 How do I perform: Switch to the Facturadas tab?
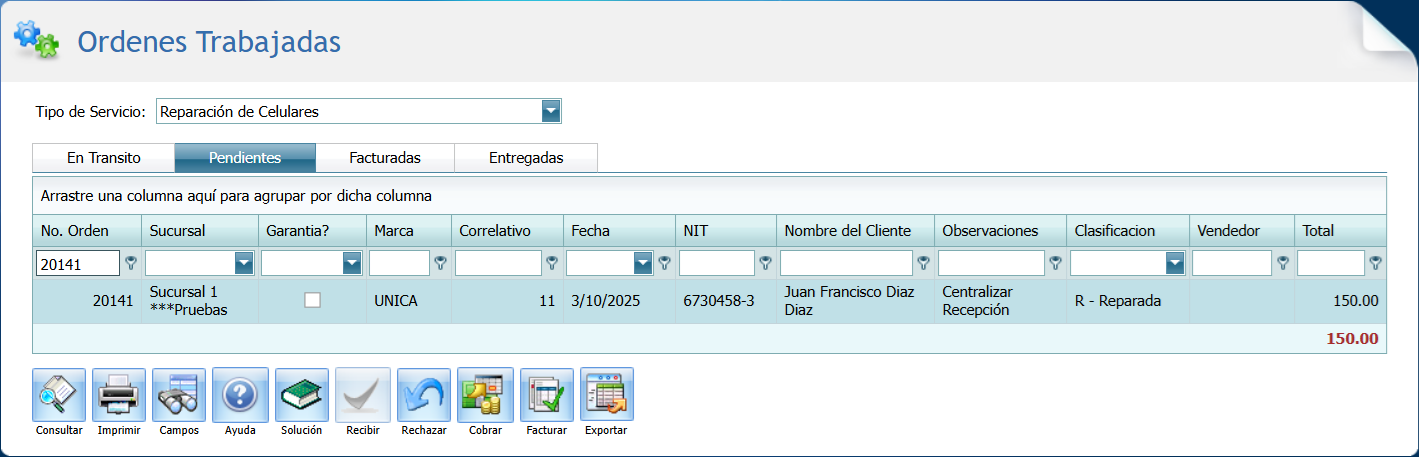[385, 158]
